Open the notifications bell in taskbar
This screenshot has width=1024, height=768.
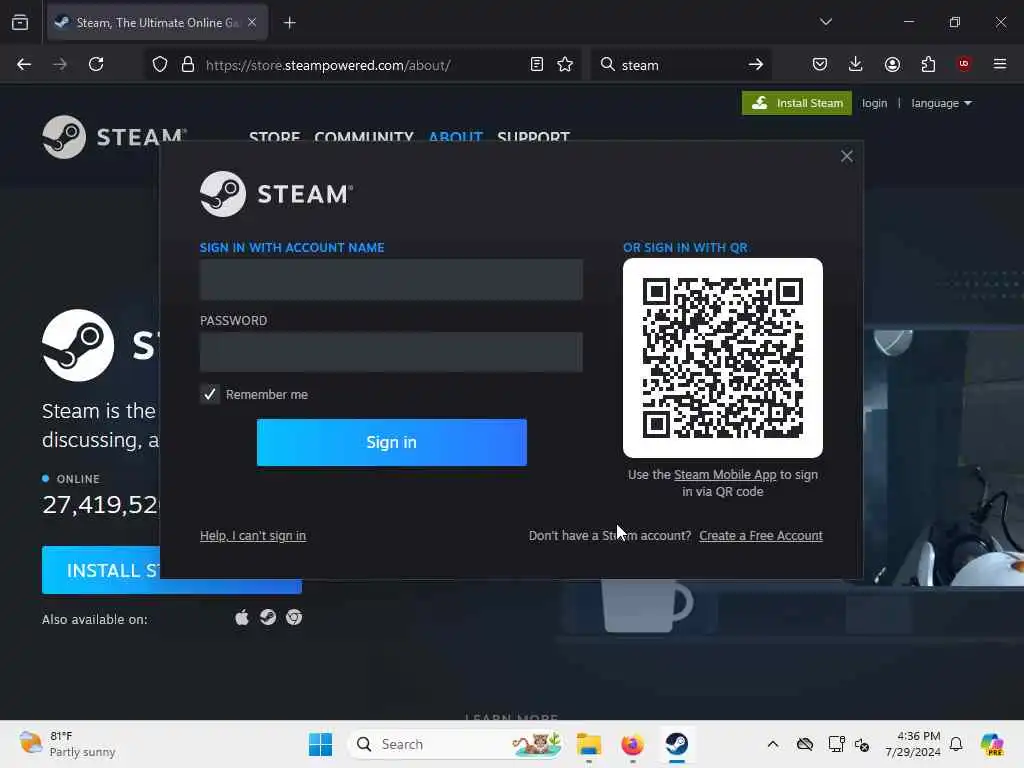coord(956,744)
